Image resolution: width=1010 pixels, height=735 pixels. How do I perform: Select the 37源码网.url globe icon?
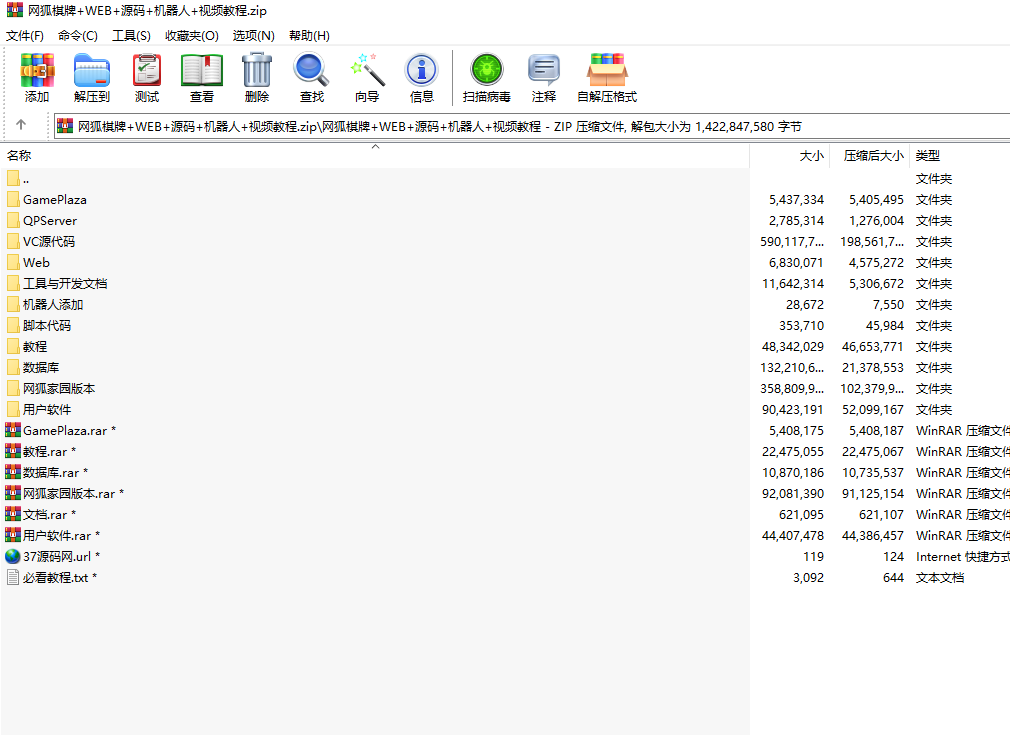point(13,556)
